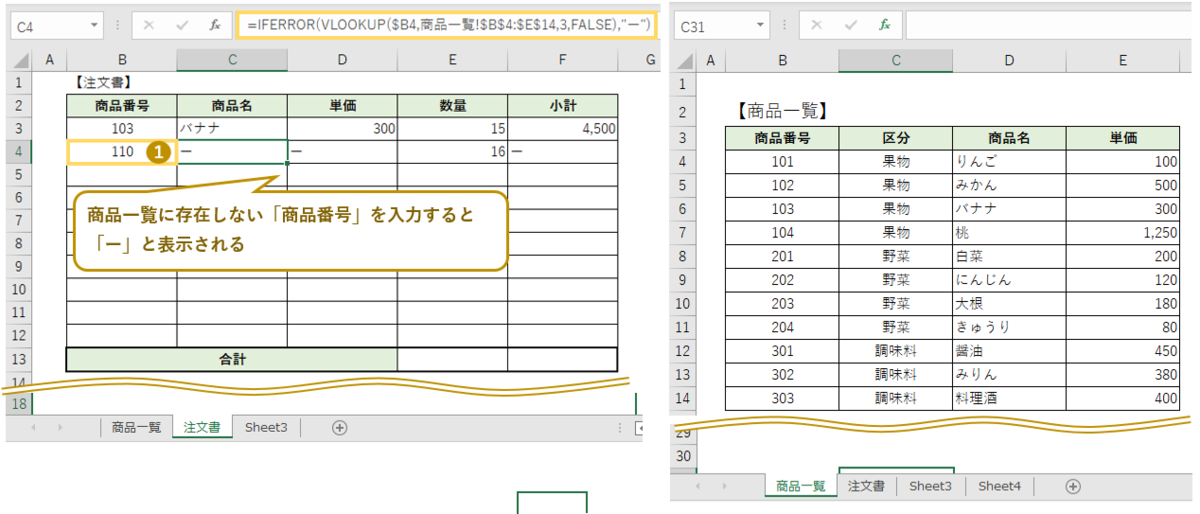Click cancel X icon in left formula bar
This screenshot has height=514, width=1200.
click(x=148, y=26)
